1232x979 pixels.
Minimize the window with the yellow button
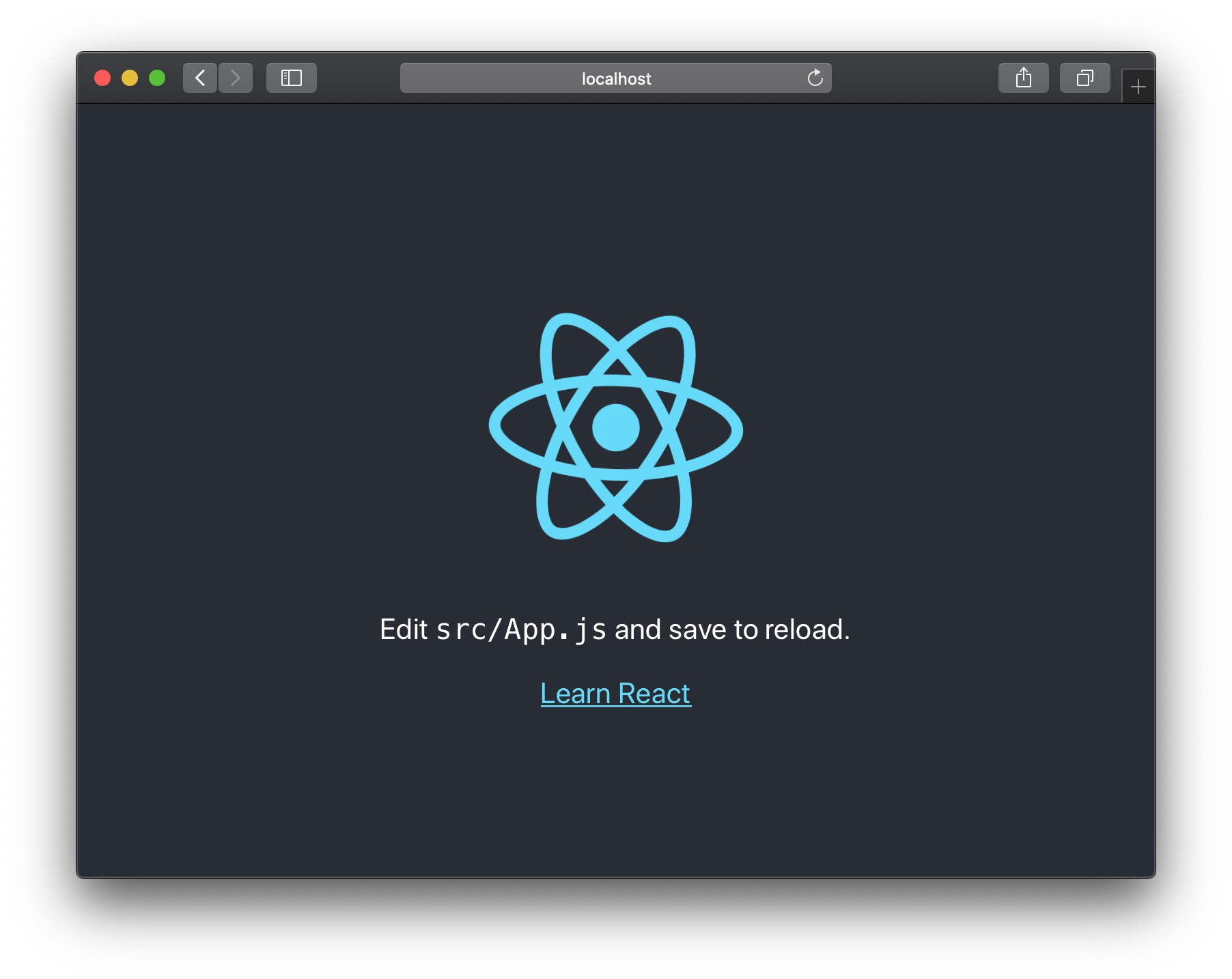[129, 78]
